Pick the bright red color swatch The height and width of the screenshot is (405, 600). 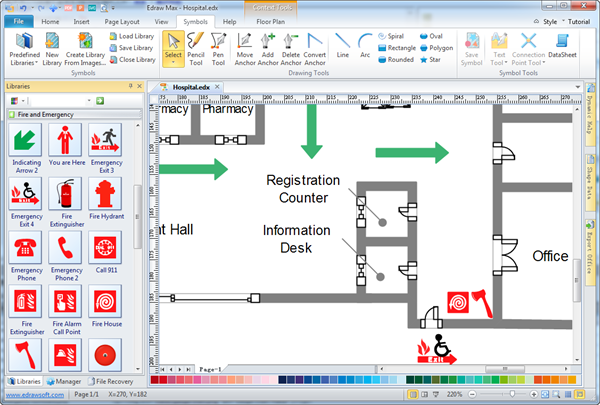(163, 379)
